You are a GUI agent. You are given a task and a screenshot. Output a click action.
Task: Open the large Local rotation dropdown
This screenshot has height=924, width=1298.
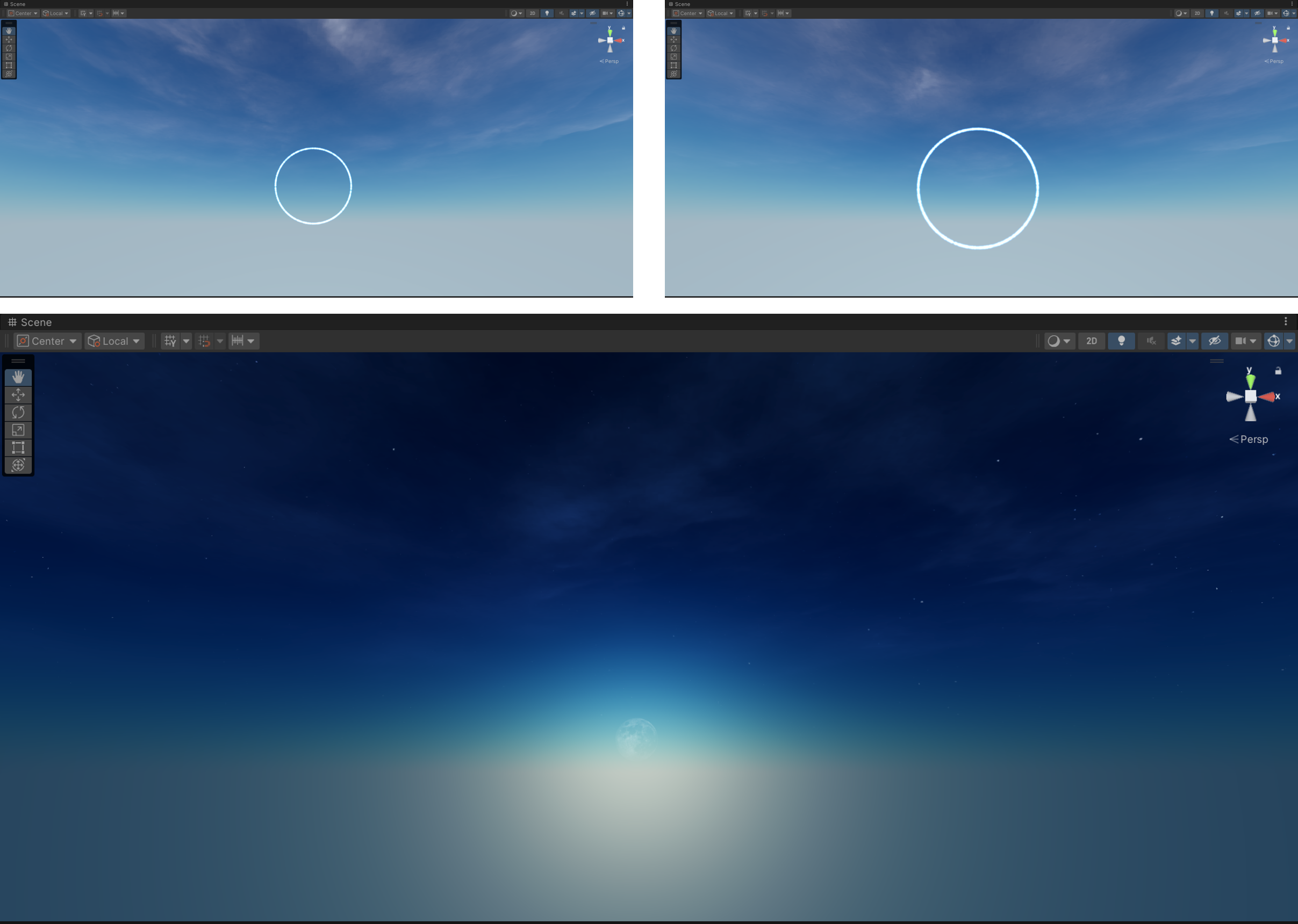(114, 341)
